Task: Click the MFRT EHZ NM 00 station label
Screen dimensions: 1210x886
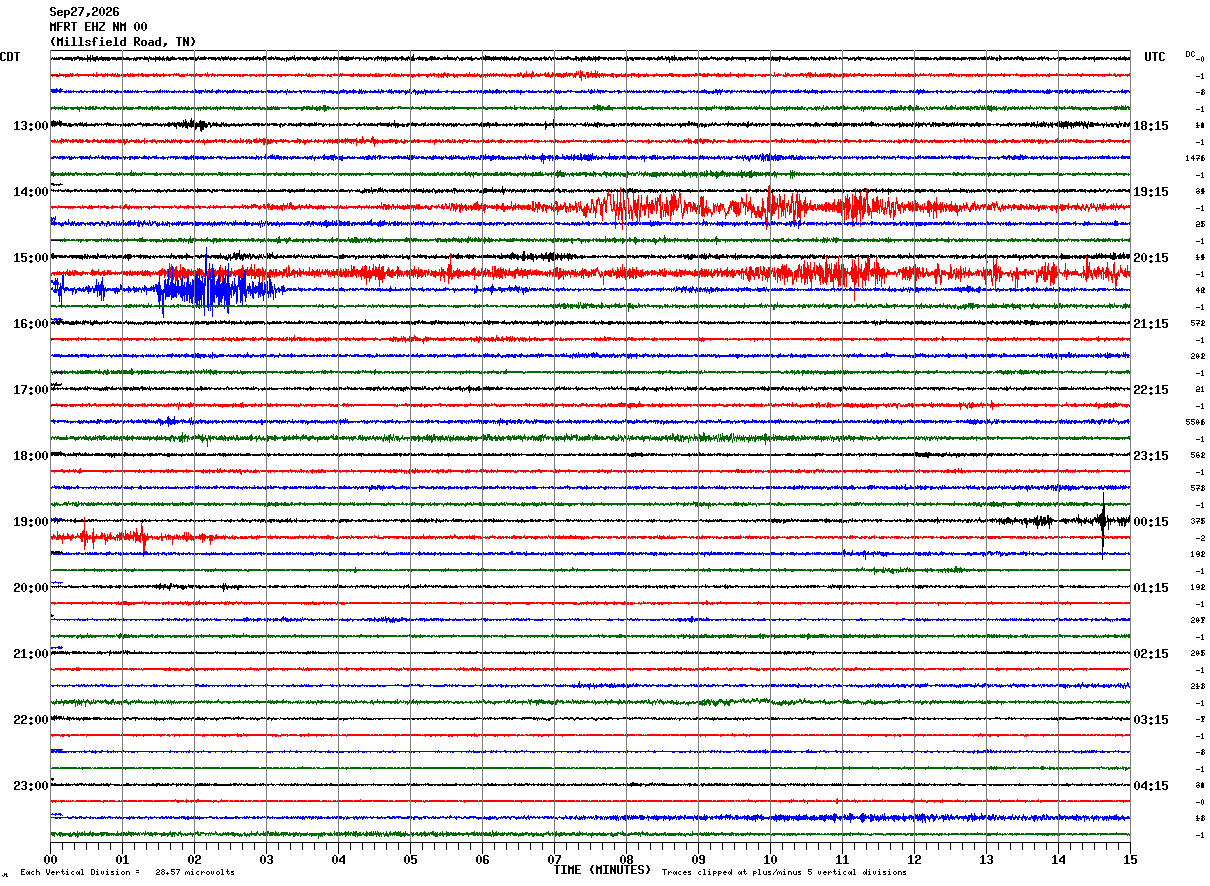Action: (x=98, y=27)
